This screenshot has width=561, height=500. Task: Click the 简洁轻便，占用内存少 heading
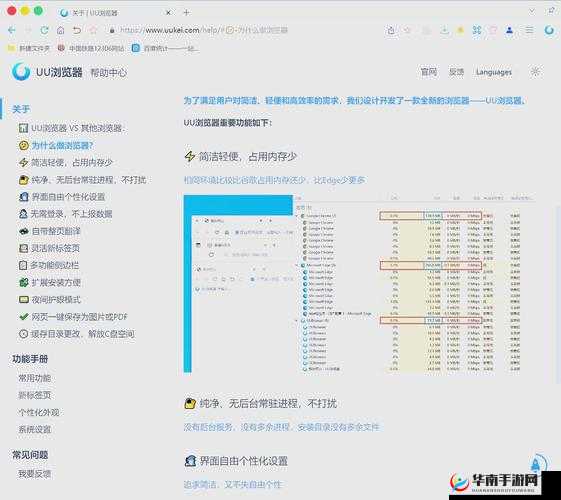pyautogui.click(x=248, y=156)
